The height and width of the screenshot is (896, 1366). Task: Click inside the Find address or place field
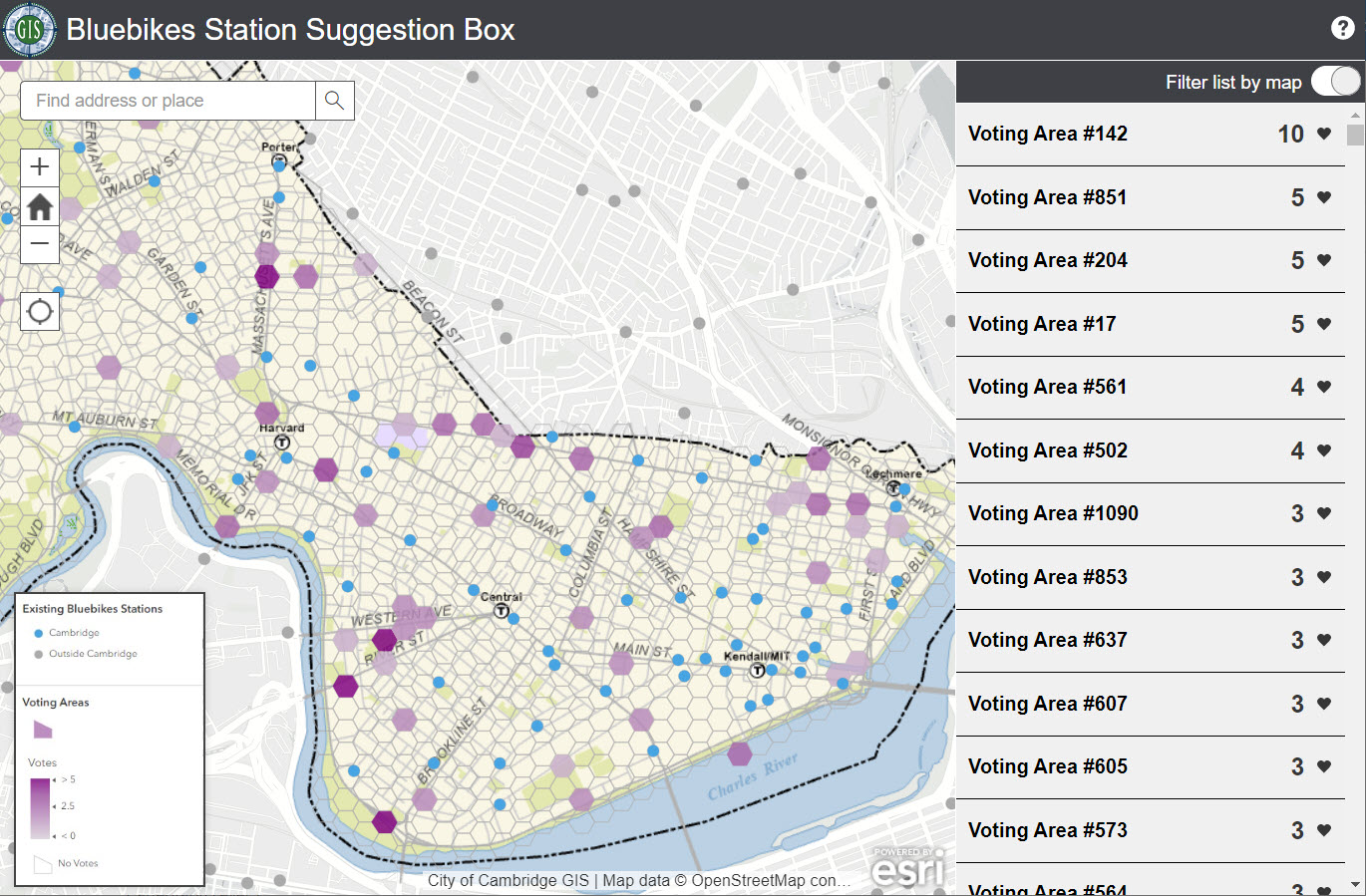click(x=170, y=101)
